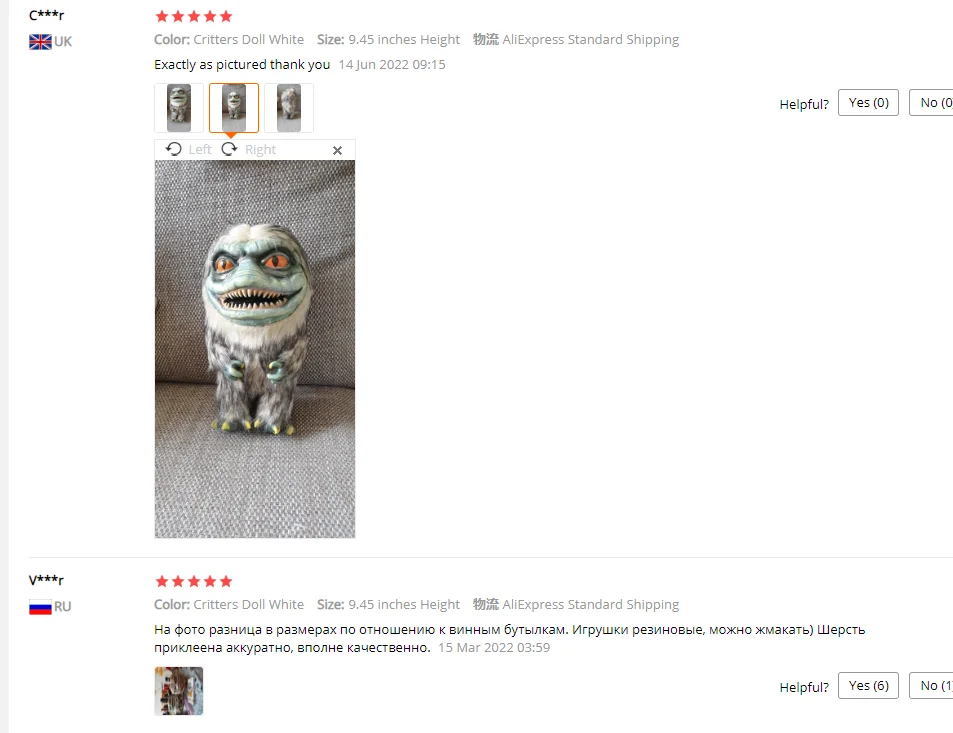
Task: Click the UK flag icon
Action: point(40,42)
